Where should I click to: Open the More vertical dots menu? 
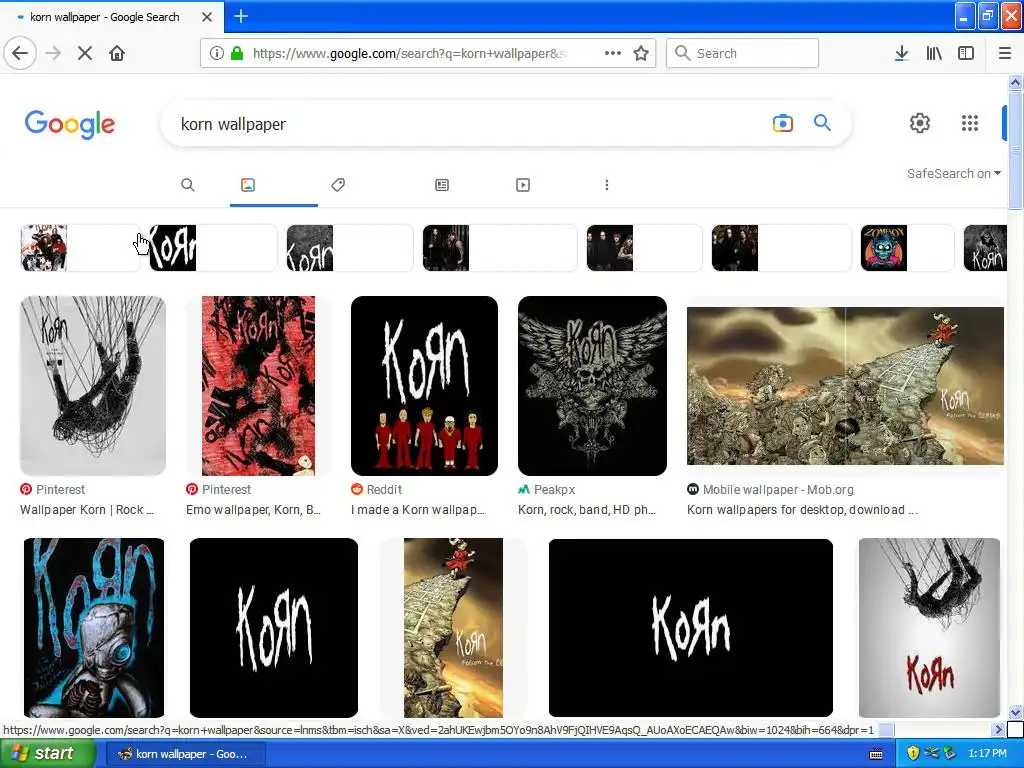coord(607,185)
